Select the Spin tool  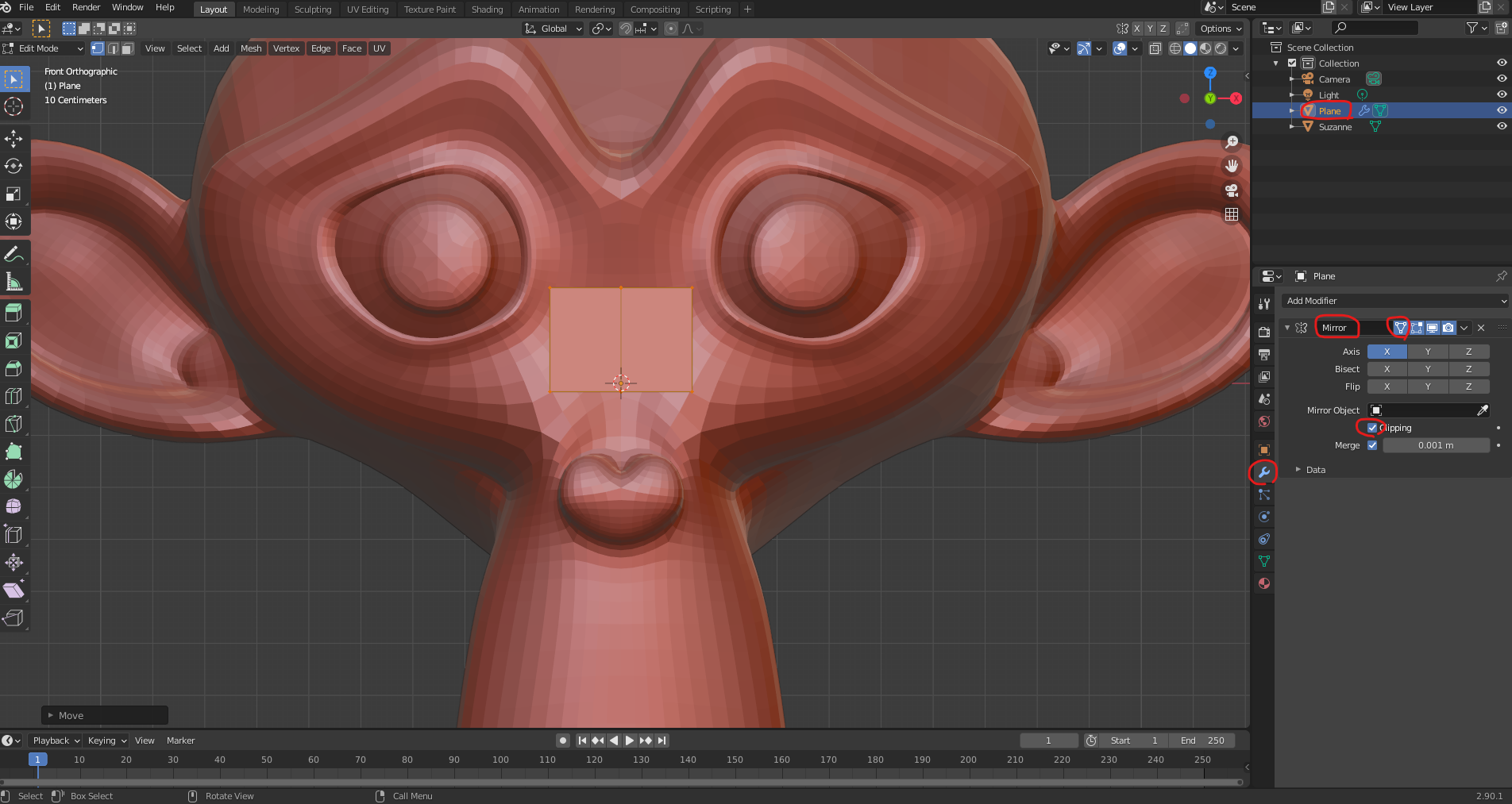[x=13, y=479]
